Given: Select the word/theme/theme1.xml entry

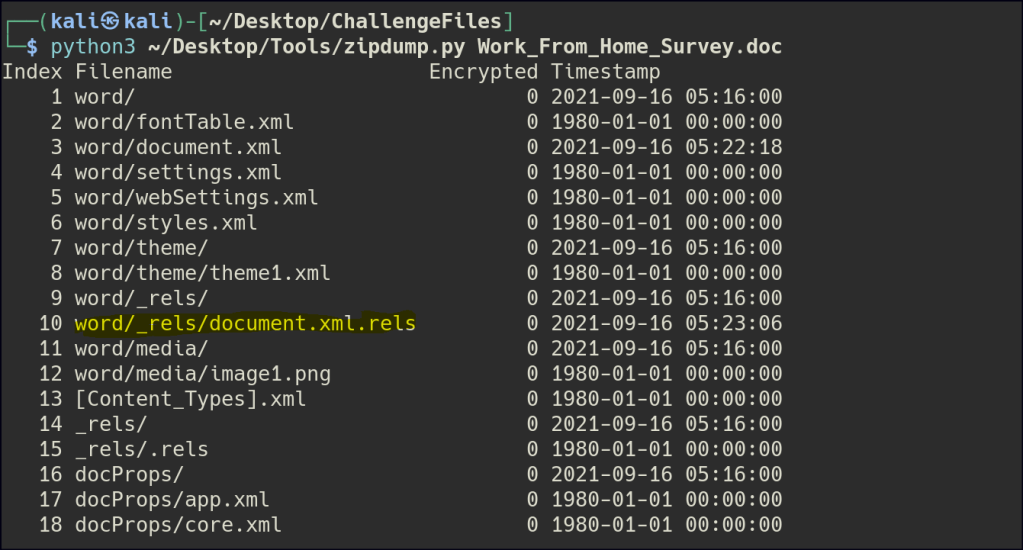Looking at the screenshot, I should point(203,273).
